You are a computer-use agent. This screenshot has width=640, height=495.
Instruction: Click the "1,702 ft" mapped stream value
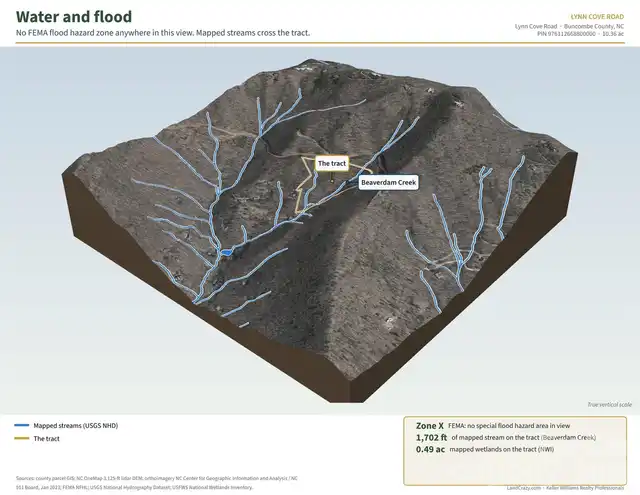point(431,437)
